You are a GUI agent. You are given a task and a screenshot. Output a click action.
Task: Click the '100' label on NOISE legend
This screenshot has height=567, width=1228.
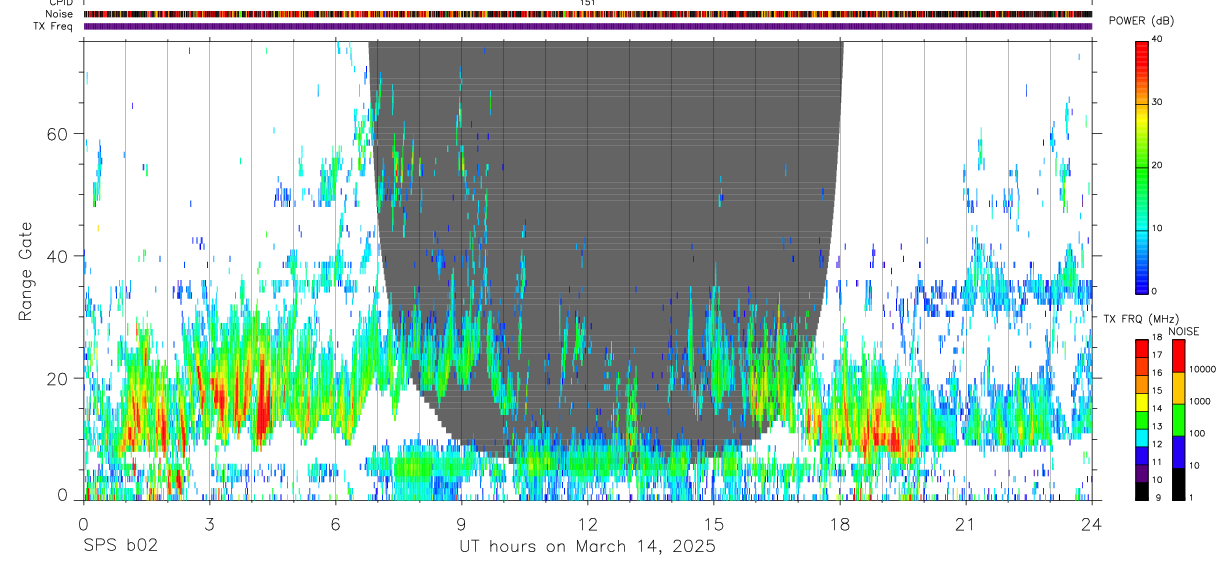tap(1198, 433)
